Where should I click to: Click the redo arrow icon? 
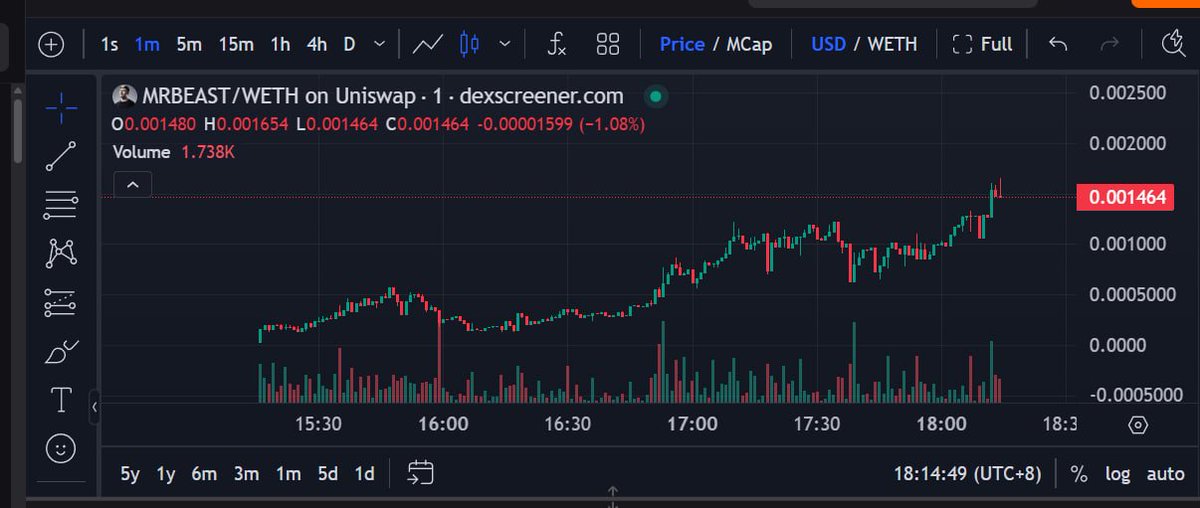pos(1110,44)
